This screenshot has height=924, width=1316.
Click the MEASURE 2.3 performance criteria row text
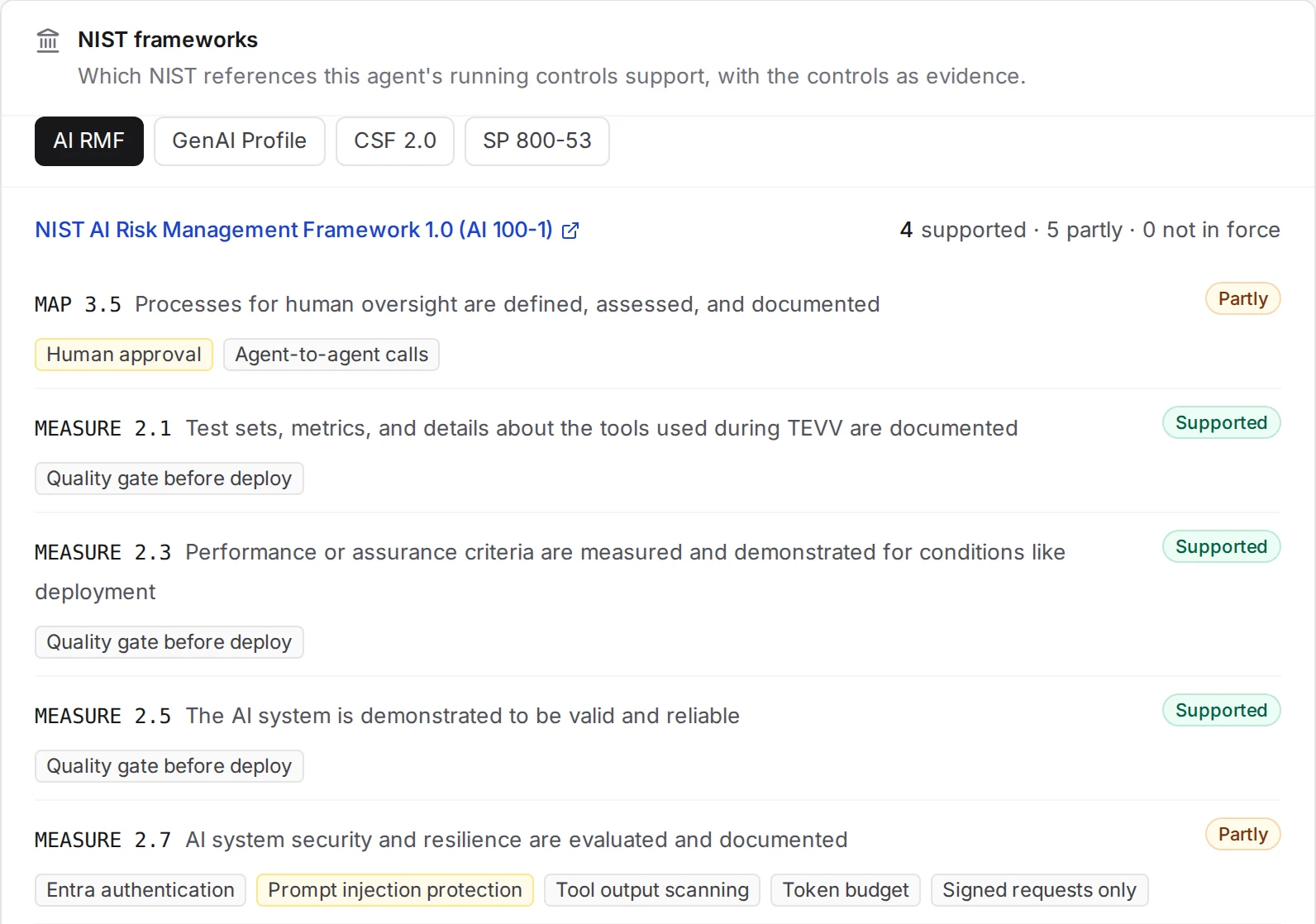(x=550, y=572)
